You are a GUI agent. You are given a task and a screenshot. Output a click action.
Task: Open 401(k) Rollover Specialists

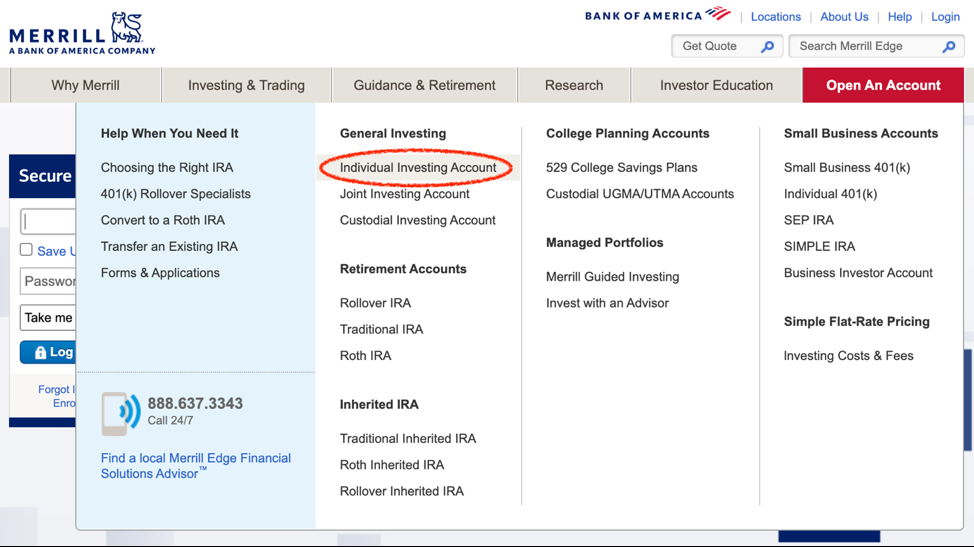click(x=176, y=194)
